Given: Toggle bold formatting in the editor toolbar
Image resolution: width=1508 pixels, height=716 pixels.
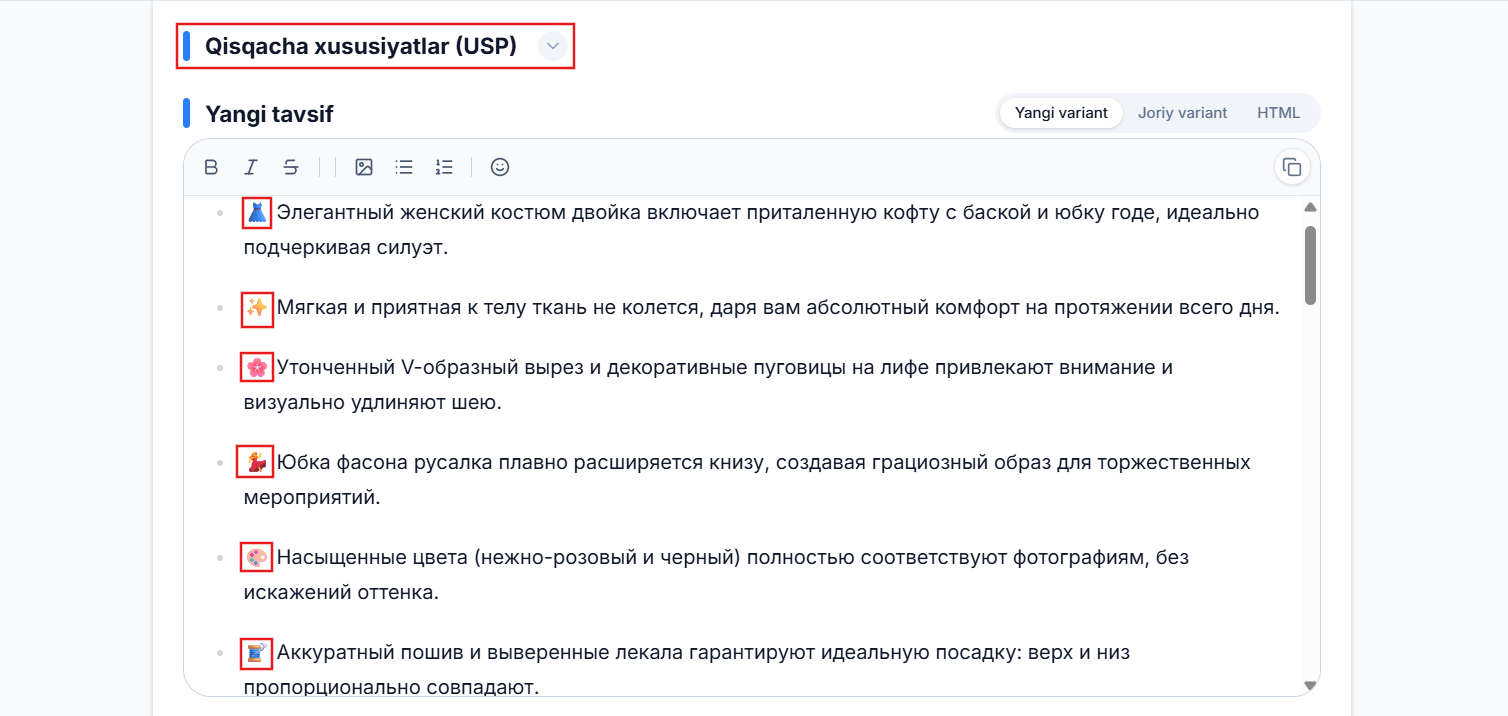Looking at the screenshot, I should coord(211,167).
